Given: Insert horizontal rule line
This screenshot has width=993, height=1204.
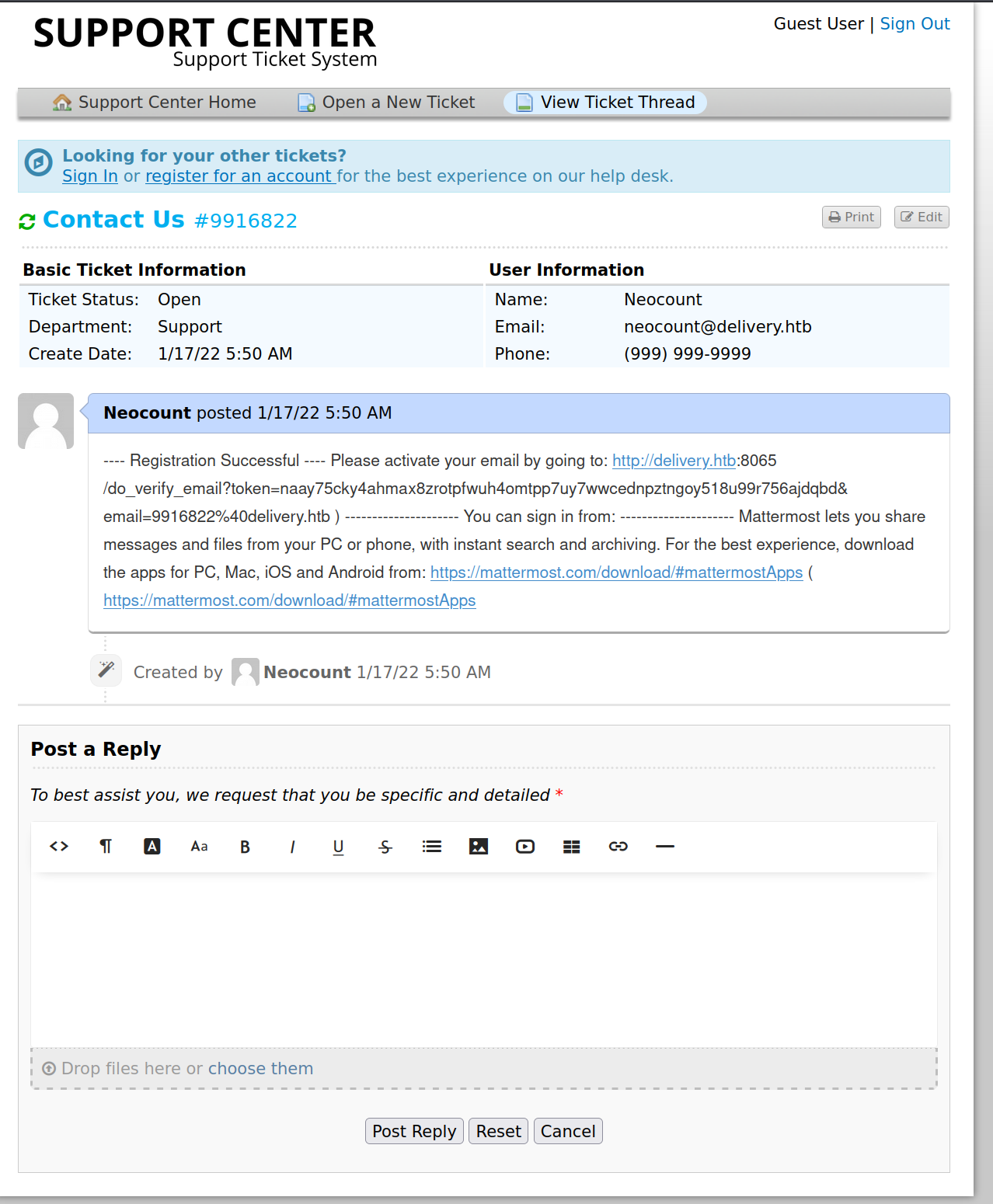Looking at the screenshot, I should (665, 847).
